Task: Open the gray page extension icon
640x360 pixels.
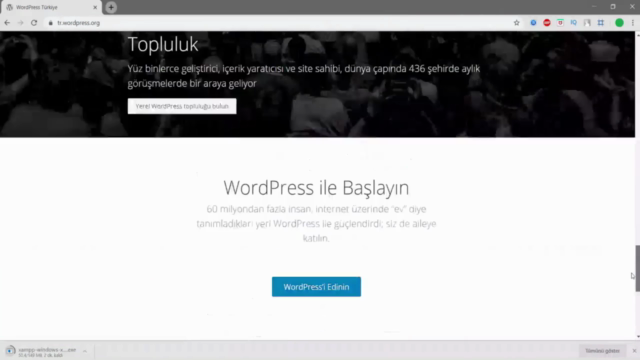Action: (x=587, y=23)
